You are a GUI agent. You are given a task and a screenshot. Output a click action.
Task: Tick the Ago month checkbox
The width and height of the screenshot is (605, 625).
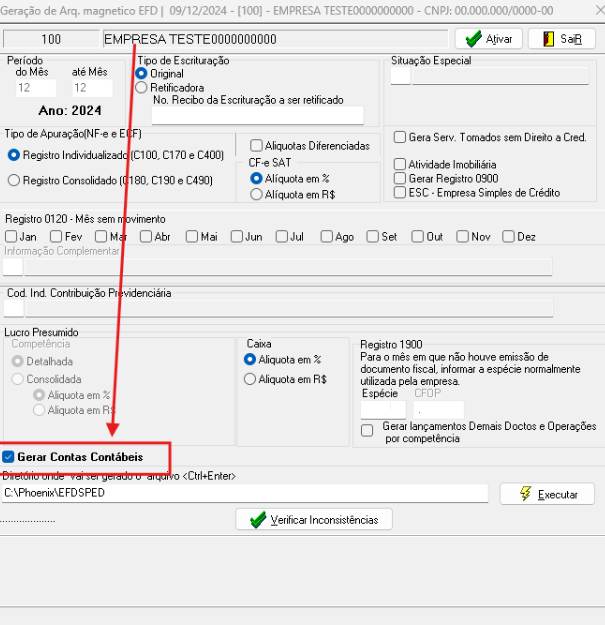coord(327,236)
